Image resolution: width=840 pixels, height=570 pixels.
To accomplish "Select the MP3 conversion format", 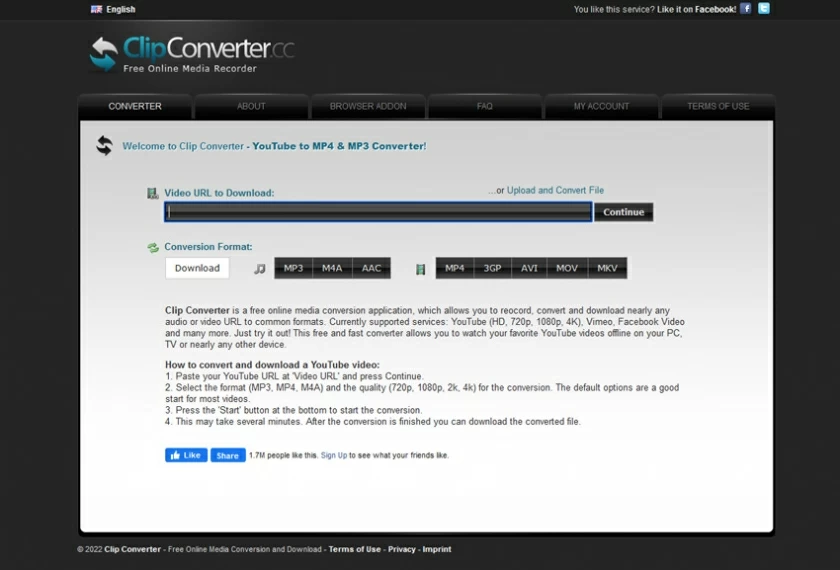I will pos(293,268).
